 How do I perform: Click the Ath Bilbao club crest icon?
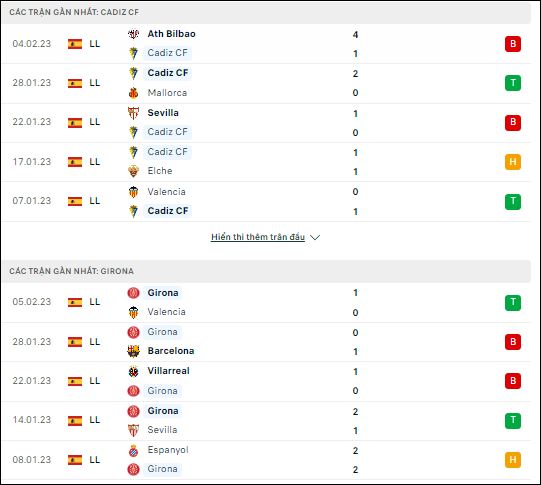coord(134,34)
